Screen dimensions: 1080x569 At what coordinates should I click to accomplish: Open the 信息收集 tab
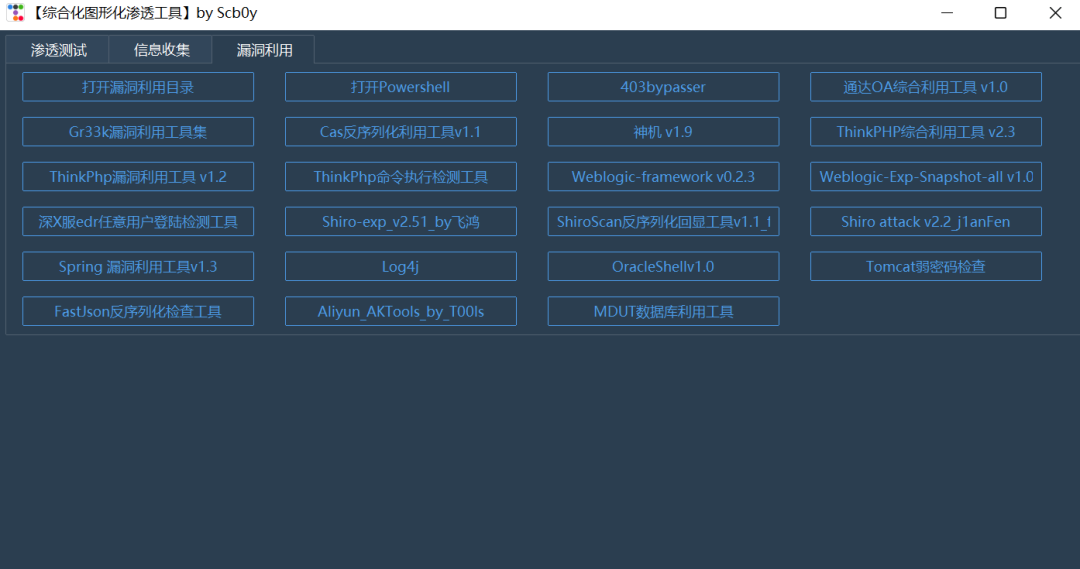[x=161, y=50]
